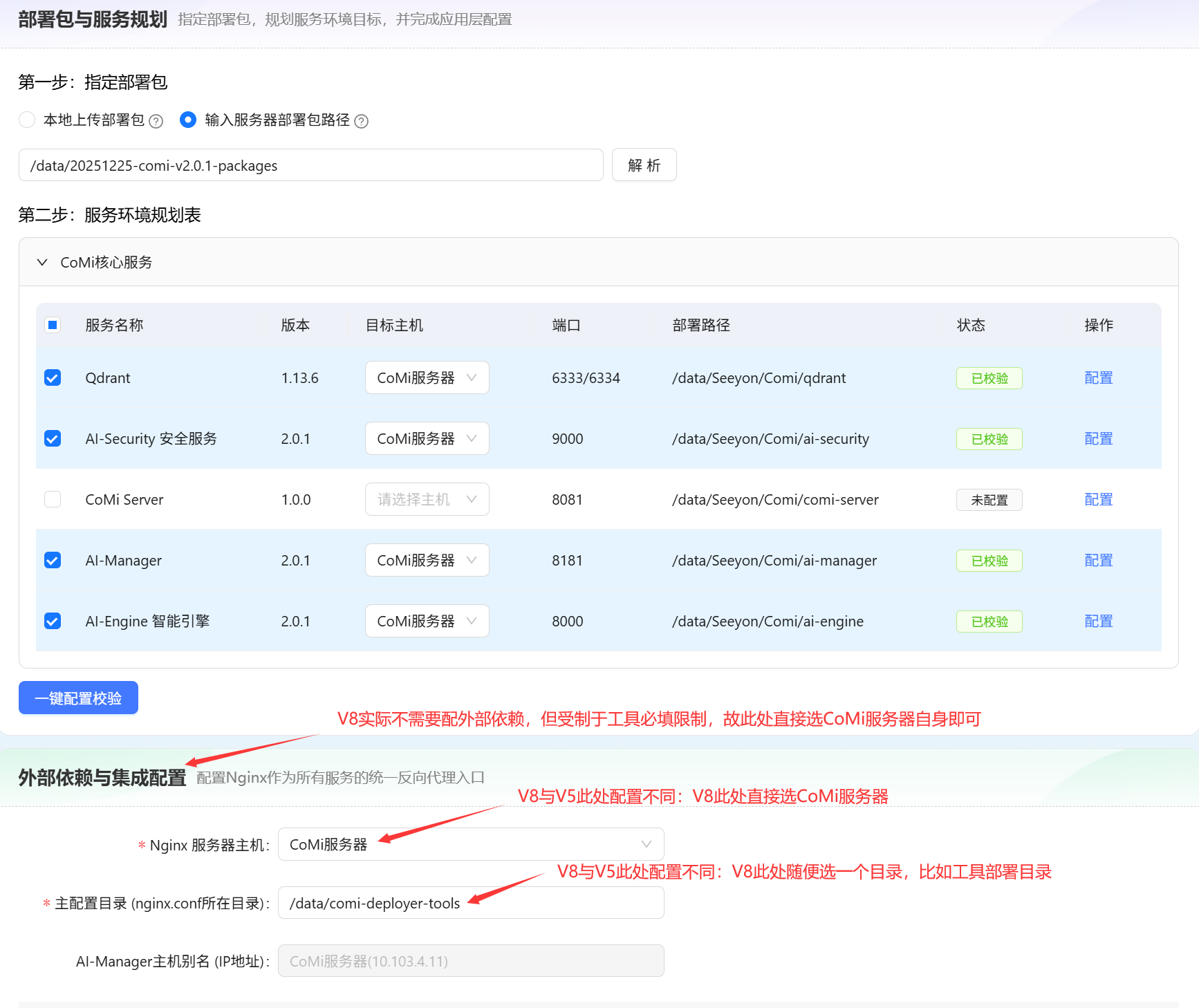The height and width of the screenshot is (1008, 1199).
Task: Click the 一键配置校验 button
Action: [78, 698]
